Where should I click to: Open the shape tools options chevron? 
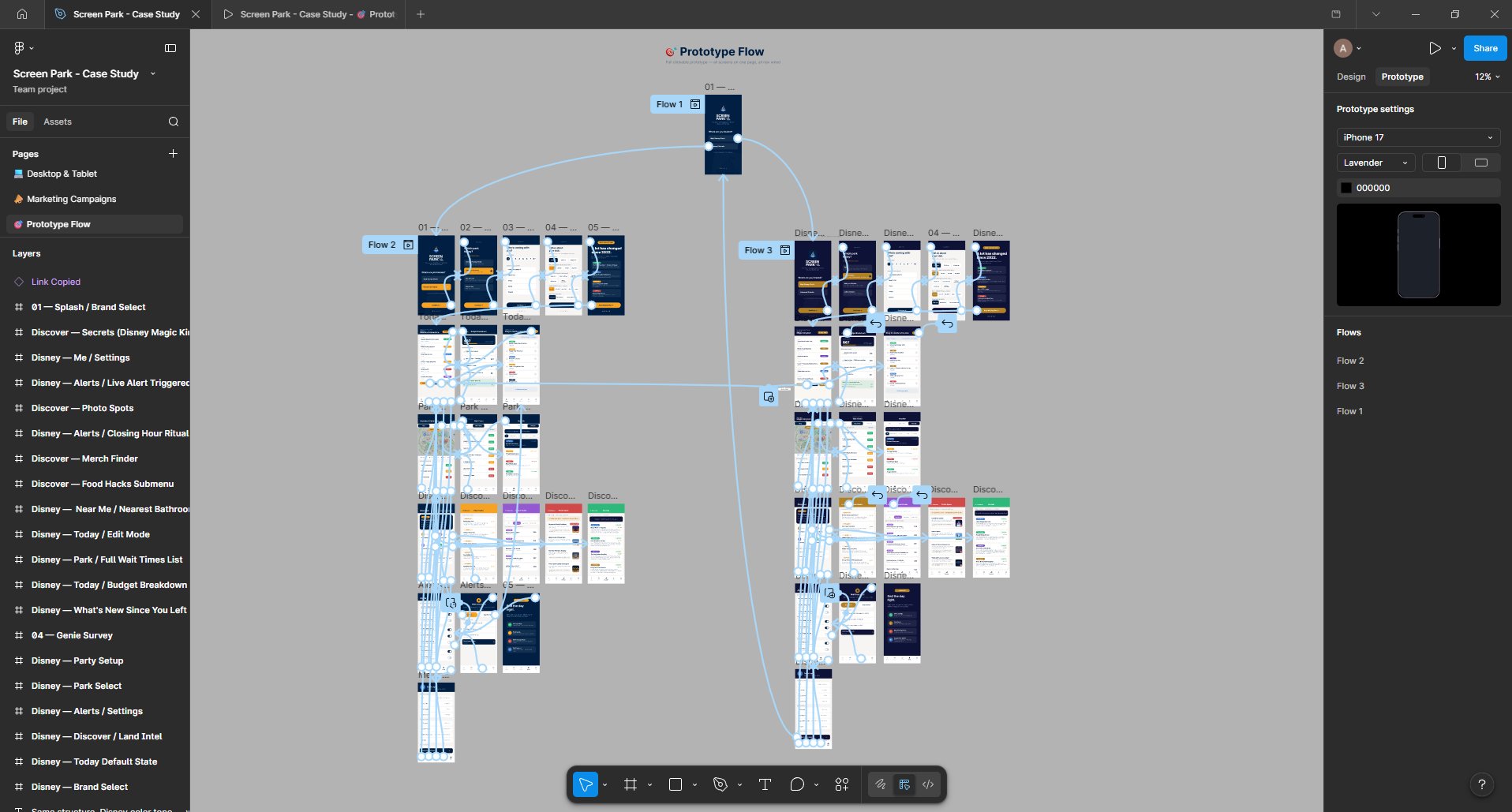point(694,784)
